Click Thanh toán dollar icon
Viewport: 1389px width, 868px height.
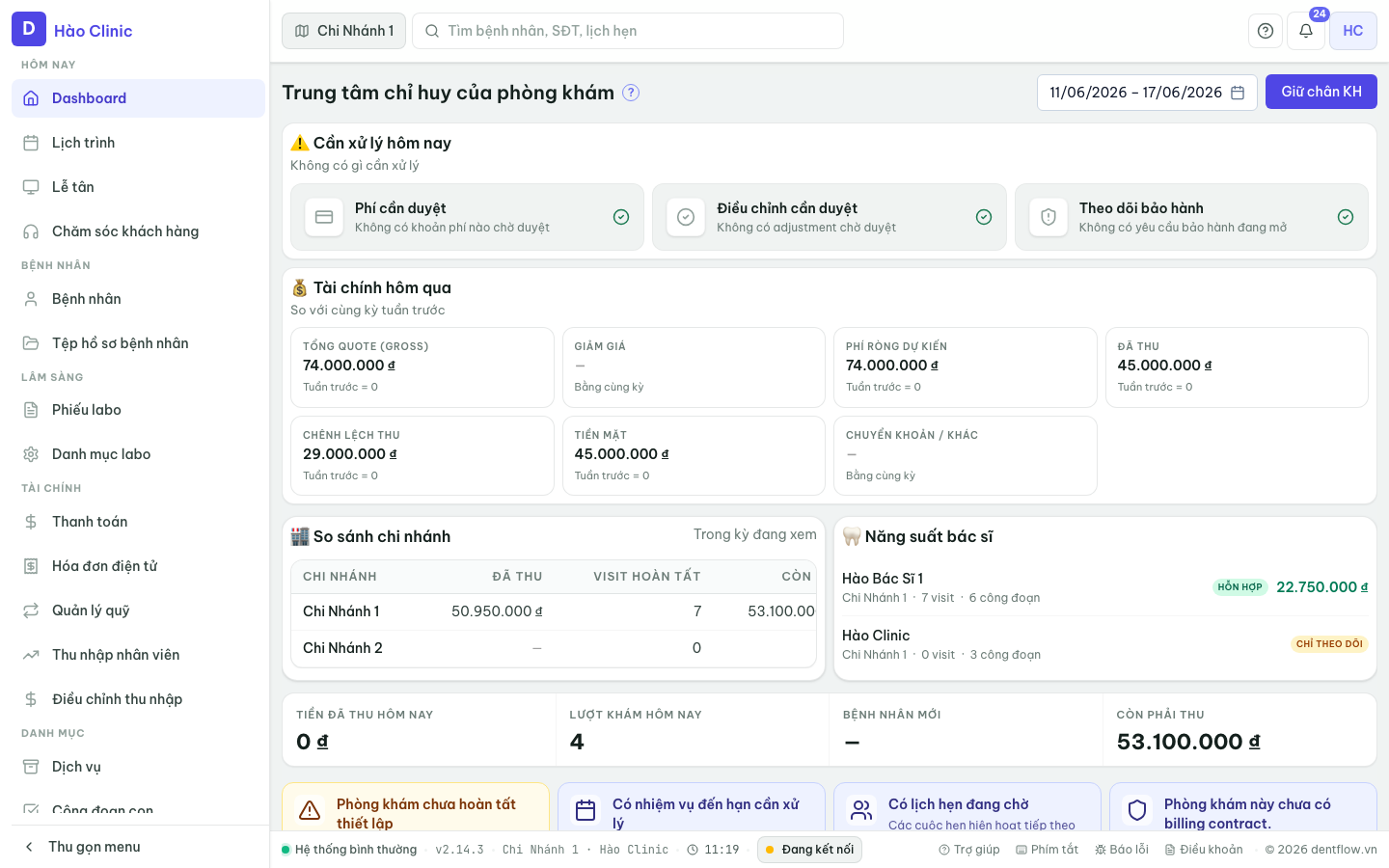pos(31,522)
